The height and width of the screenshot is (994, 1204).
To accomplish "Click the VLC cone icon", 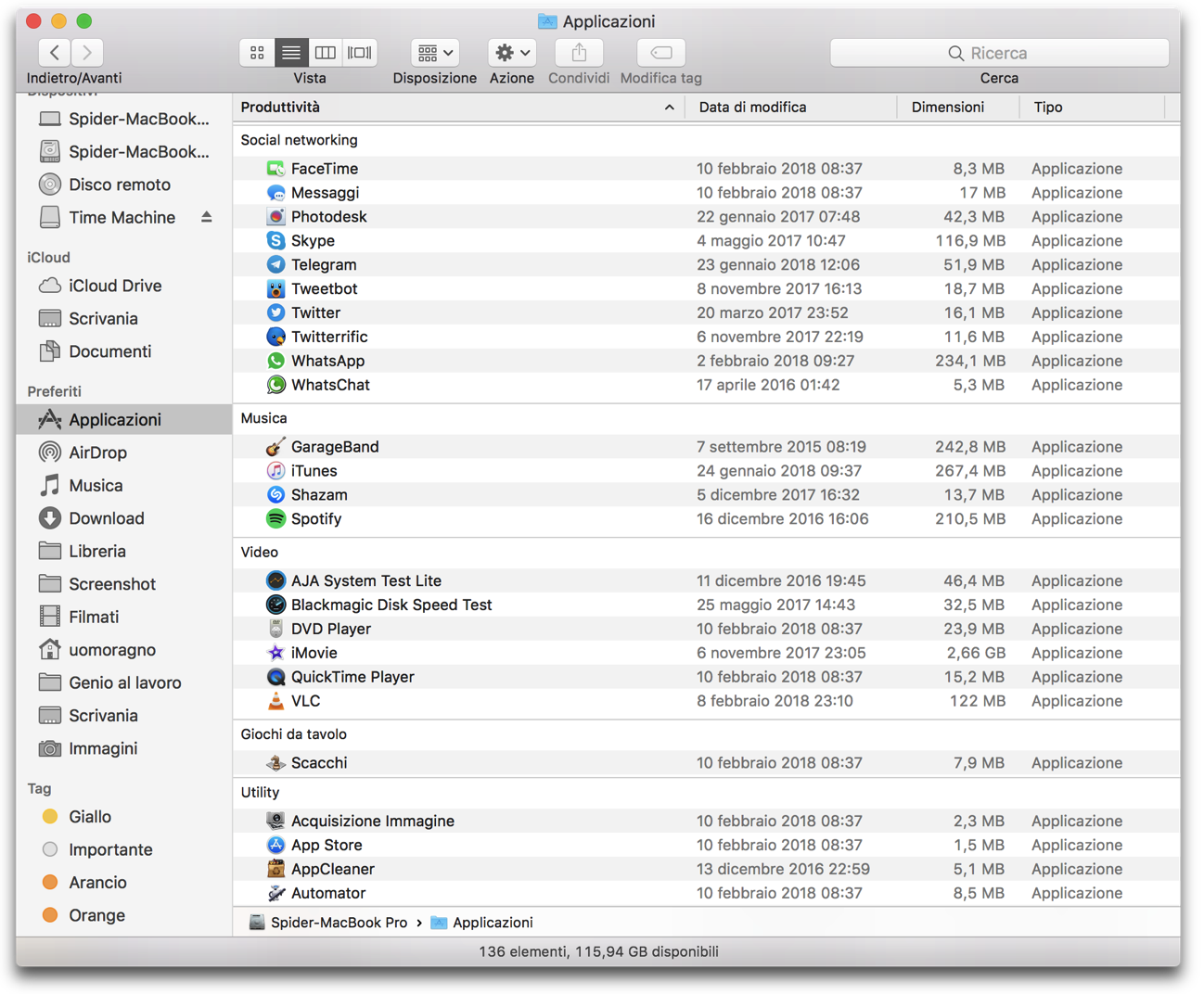I will click(x=275, y=701).
